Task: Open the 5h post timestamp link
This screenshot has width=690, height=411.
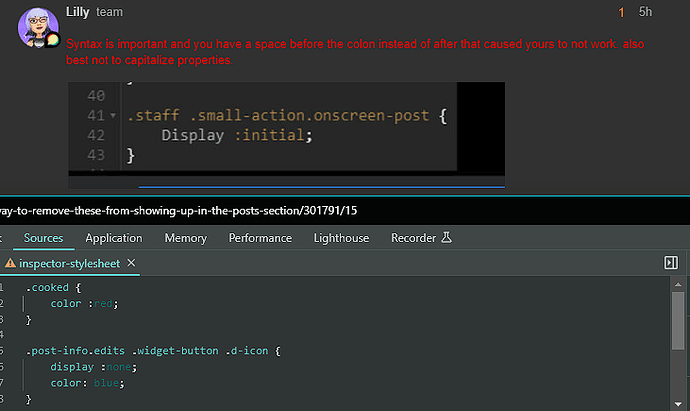Action: (645, 12)
